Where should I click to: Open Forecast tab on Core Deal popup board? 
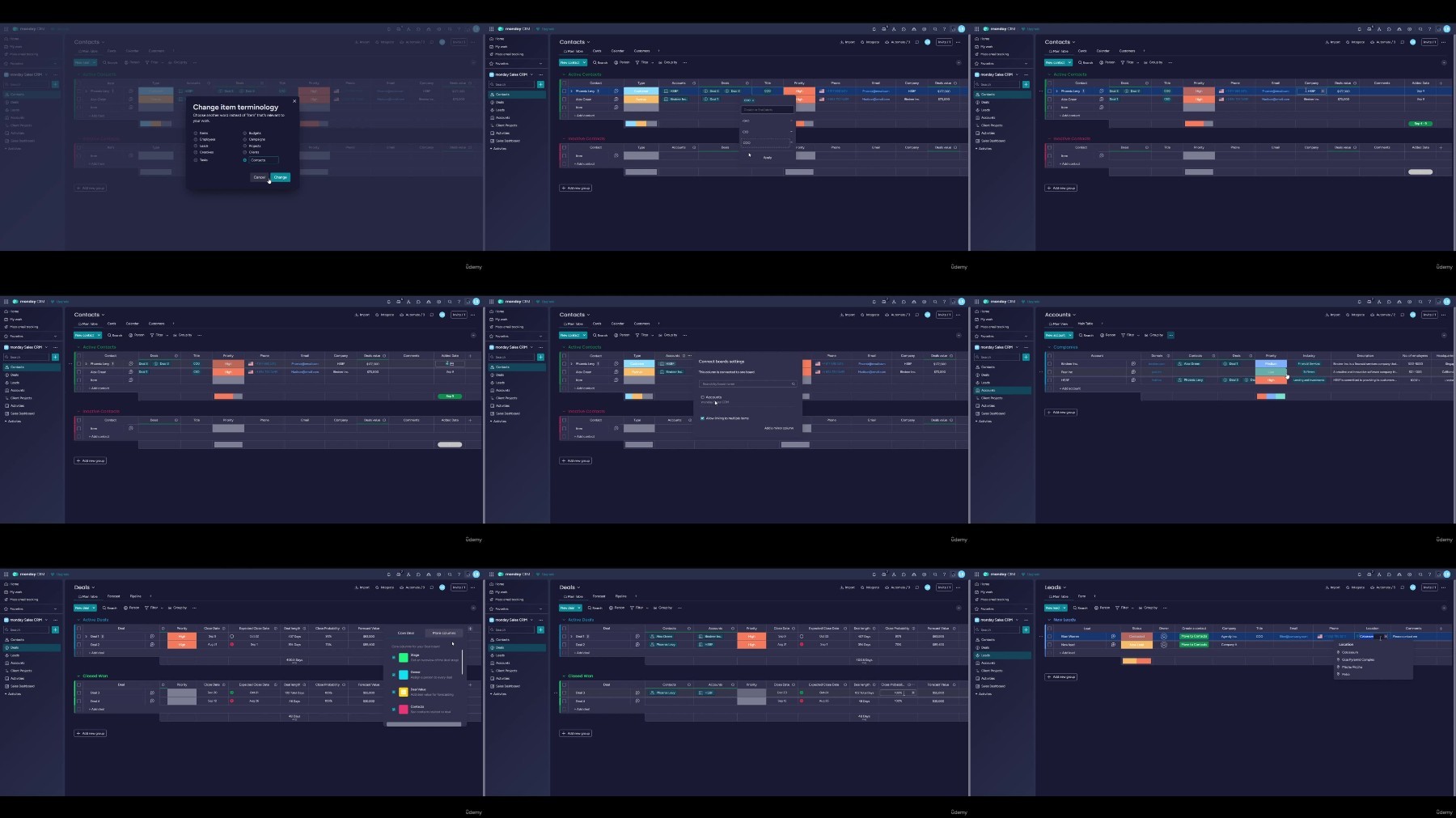pos(113,596)
